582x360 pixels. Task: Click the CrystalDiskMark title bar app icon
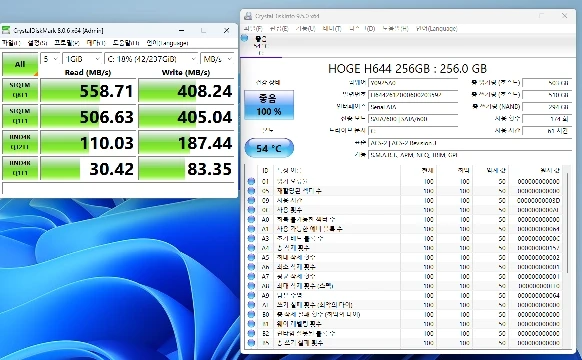click(6, 30)
